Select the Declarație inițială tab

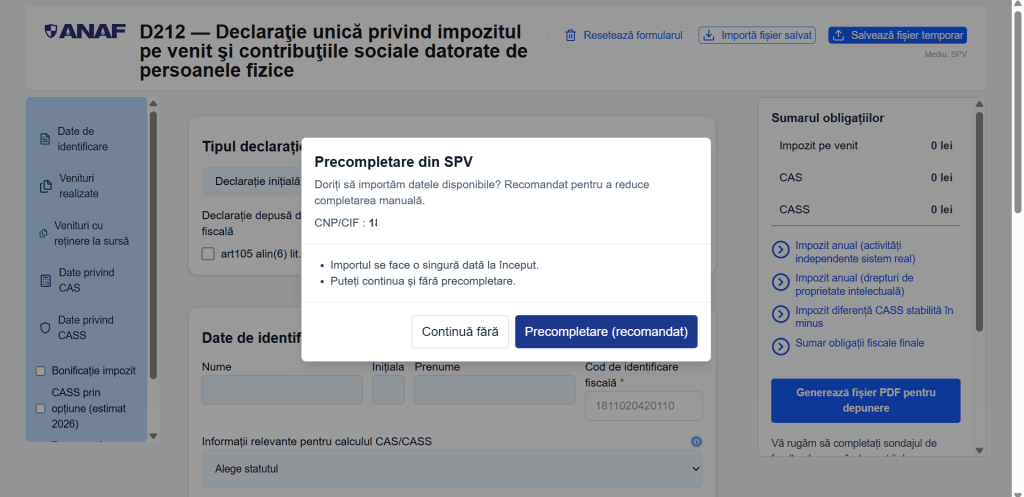click(x=257, y=181)
